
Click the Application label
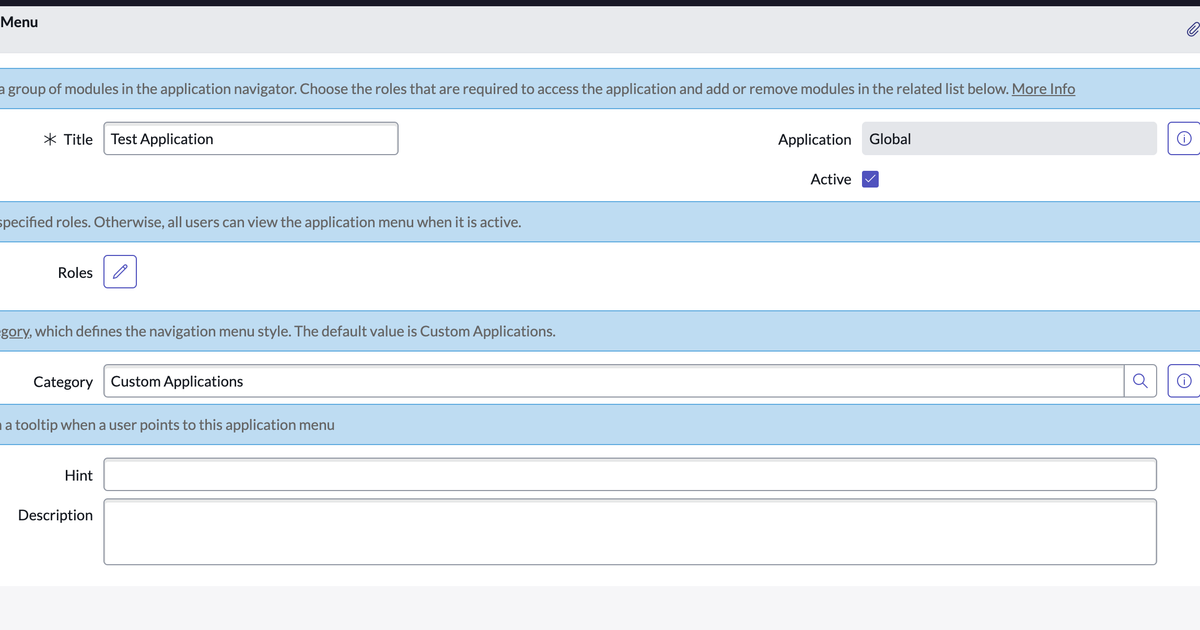815,139
